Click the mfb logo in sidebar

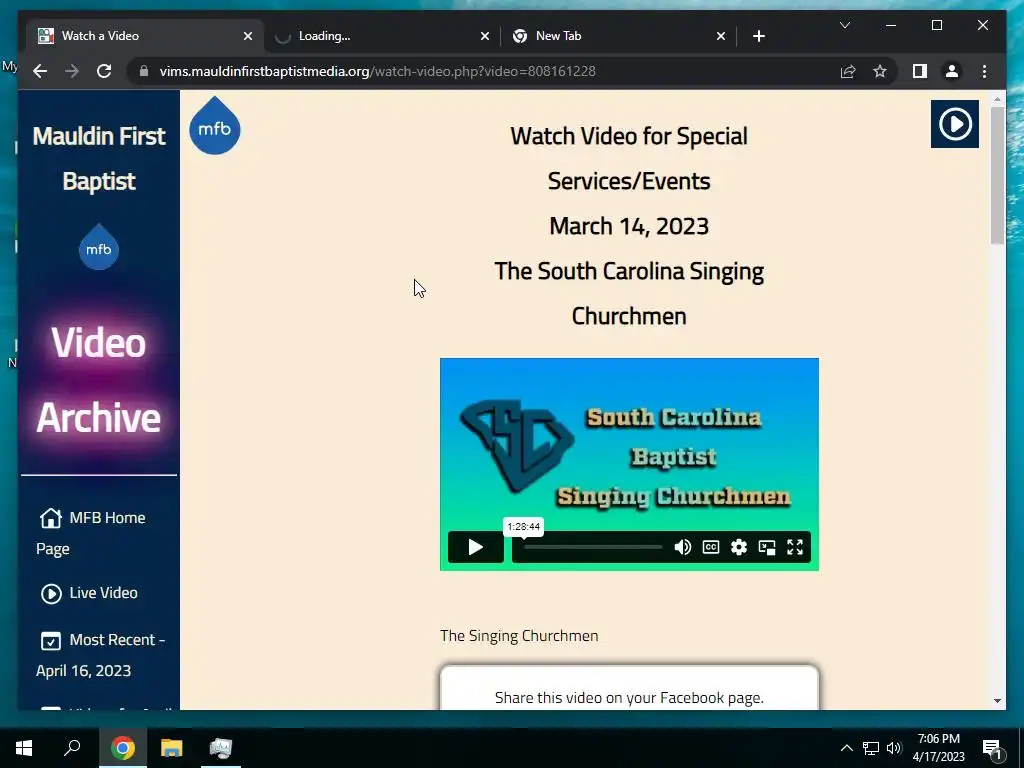point(99,247)
